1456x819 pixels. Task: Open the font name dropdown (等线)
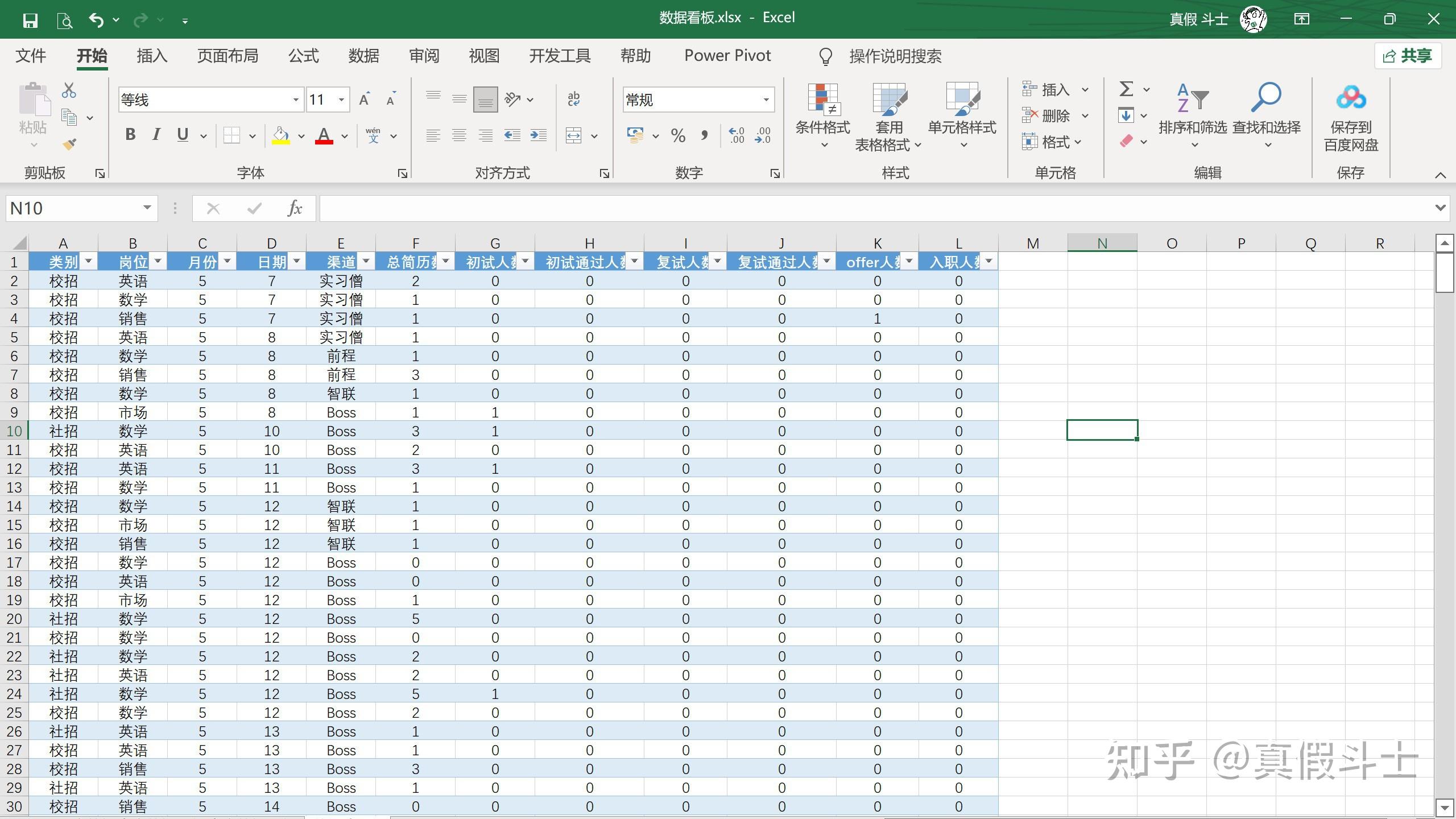[x=296, y=100]
